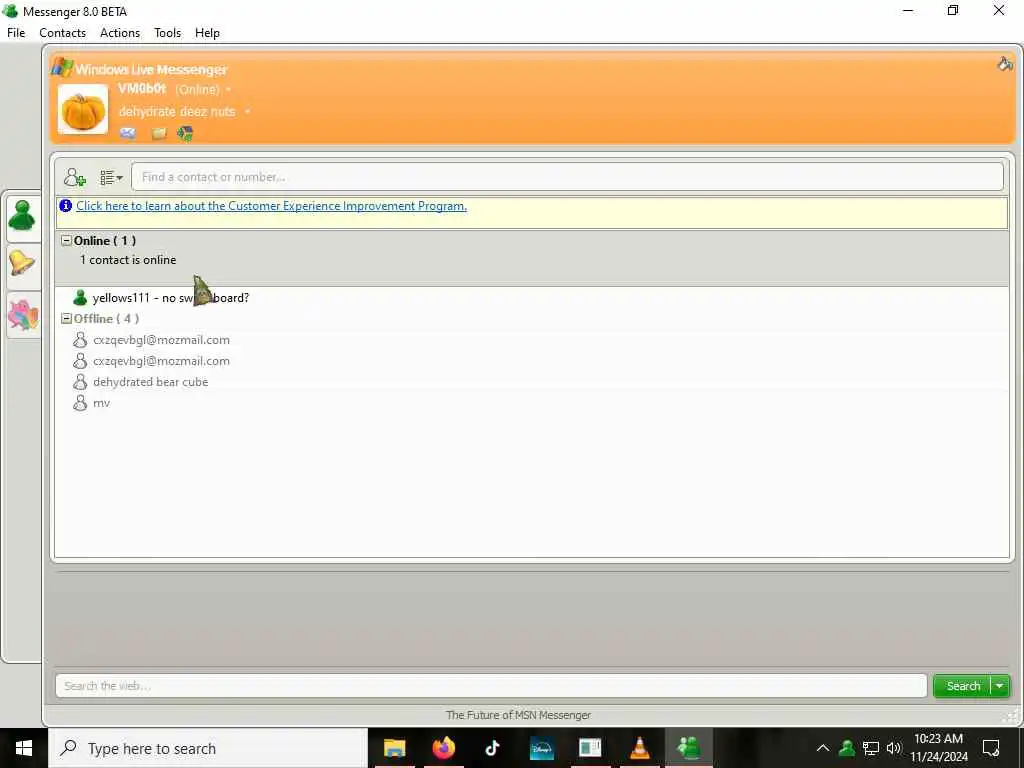The height and width of the screenshot is (768, 1024).
Task: Click the offline icon beside 'dehydrated bear cube'
Action: click(x=80, y=382)
